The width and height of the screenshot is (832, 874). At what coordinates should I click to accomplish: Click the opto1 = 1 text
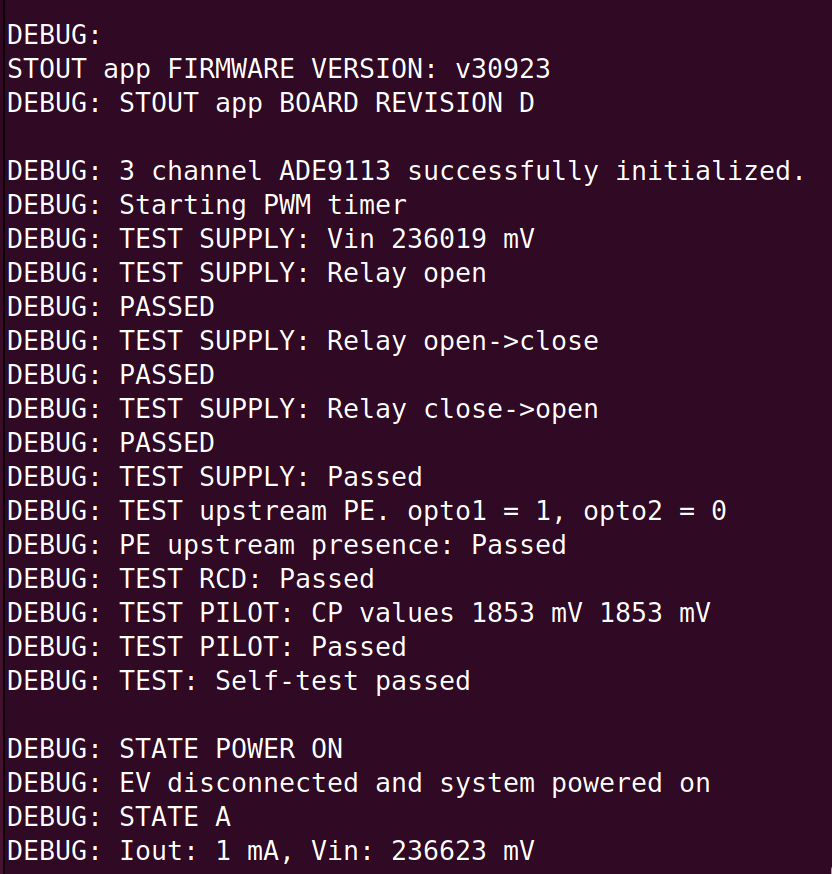[486, 511]
